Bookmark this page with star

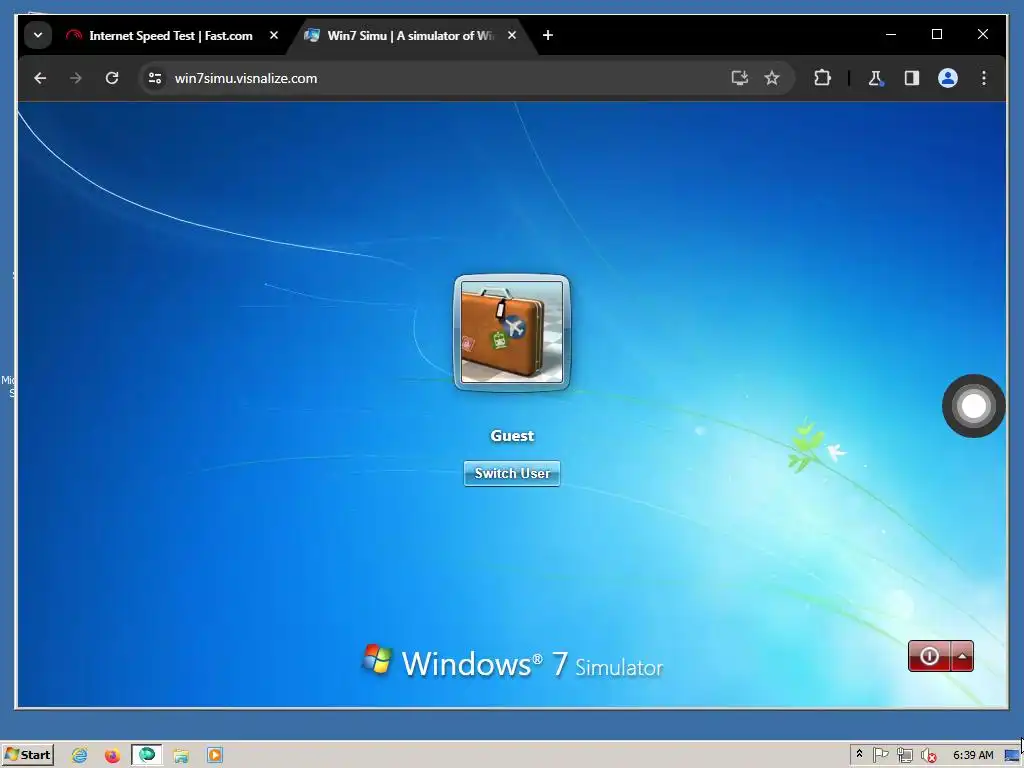pos(772,78)
